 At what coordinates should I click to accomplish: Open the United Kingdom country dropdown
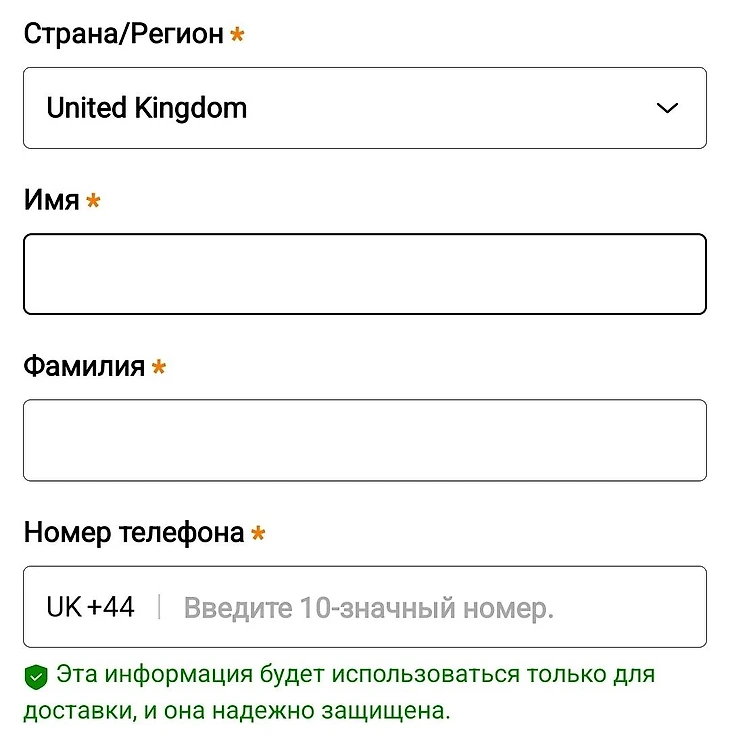pos(364,108)
